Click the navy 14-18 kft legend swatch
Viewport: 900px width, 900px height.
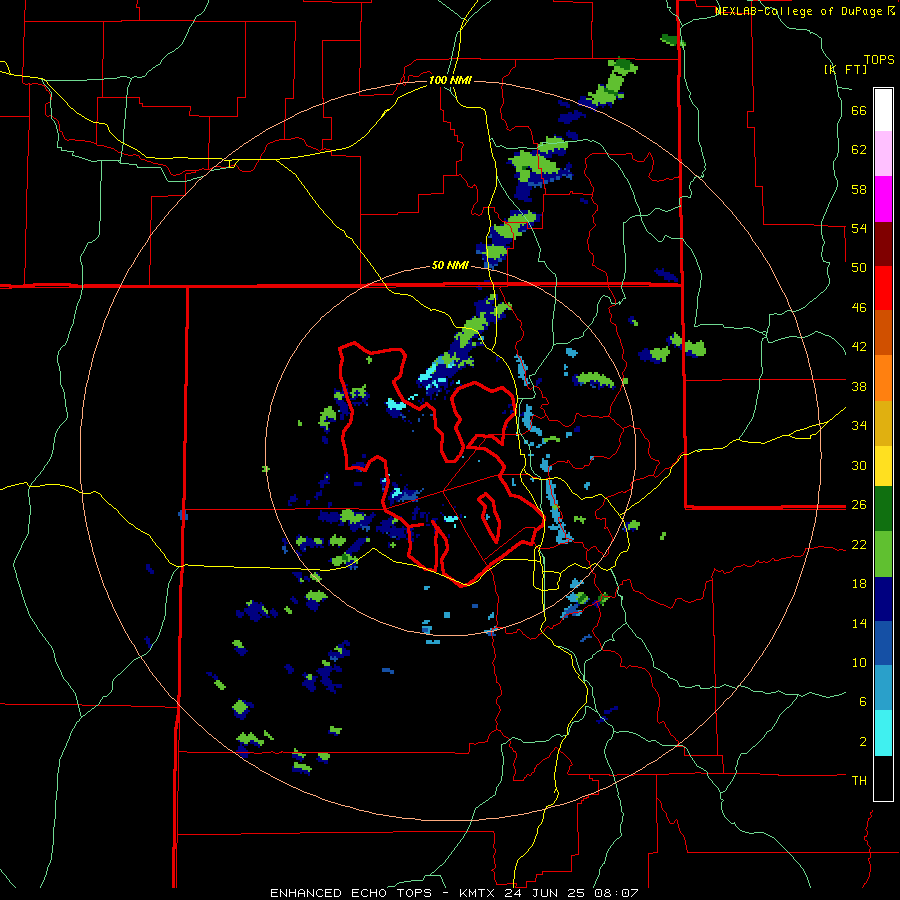[x=883, y=599]
